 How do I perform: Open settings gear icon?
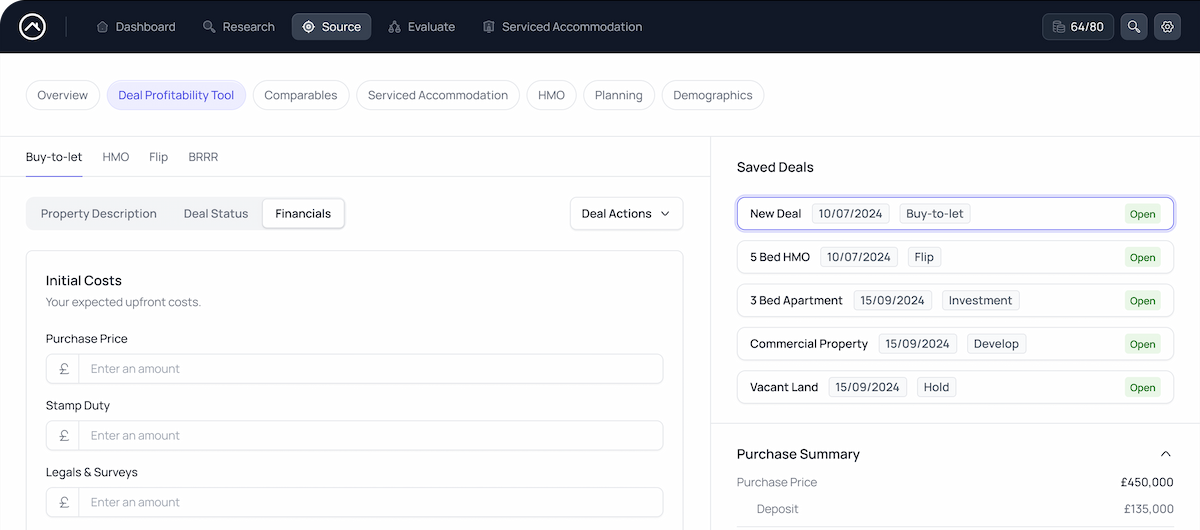coord(1167,27)
